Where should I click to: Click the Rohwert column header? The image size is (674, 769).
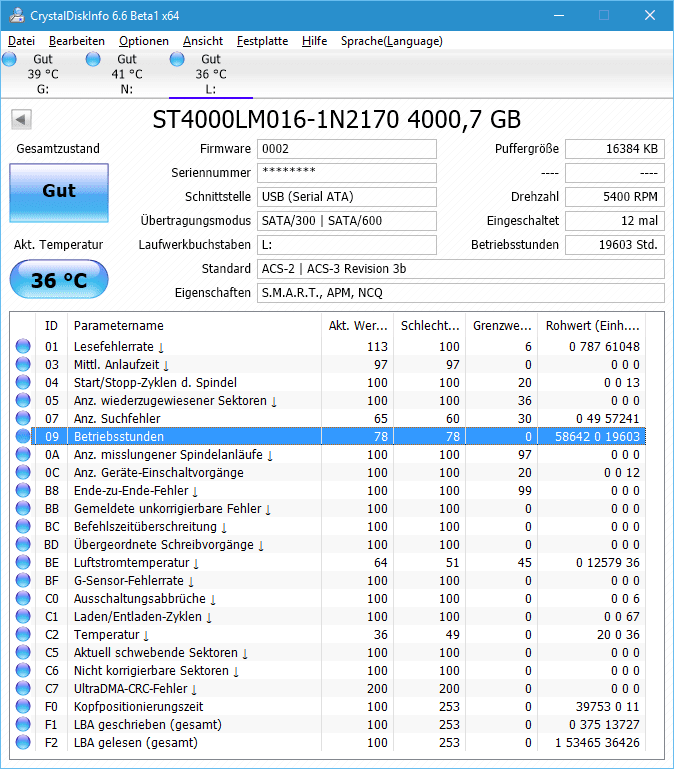[592, 326]
